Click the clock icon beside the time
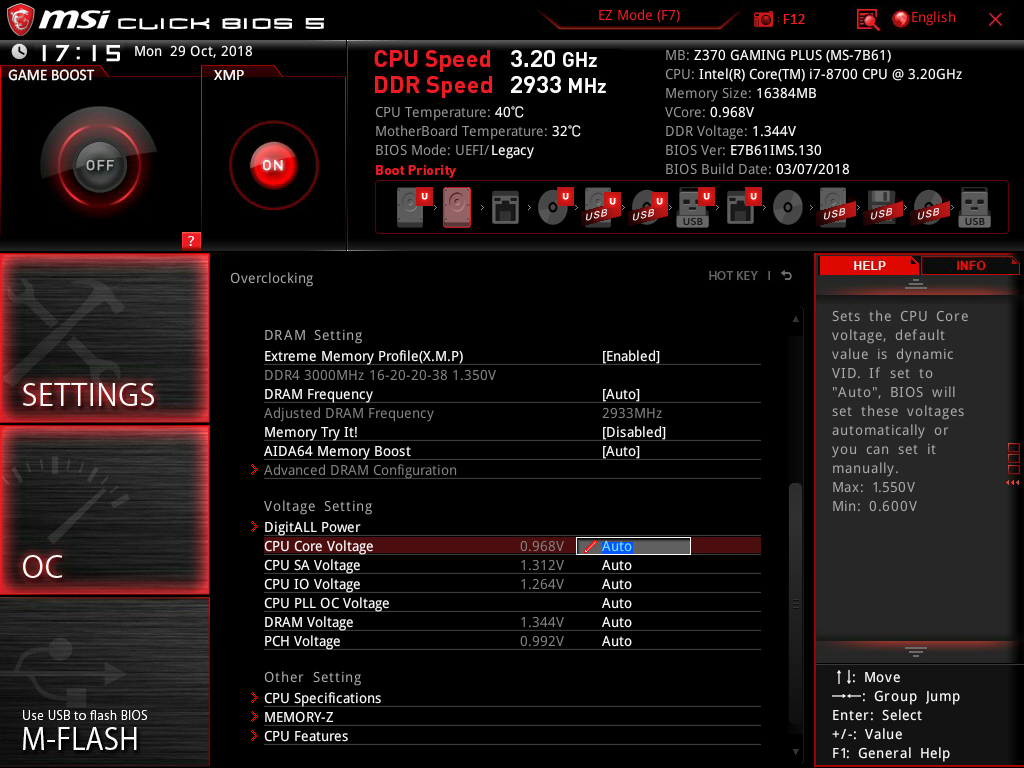The image size is (1024, 768). point(19,51)
